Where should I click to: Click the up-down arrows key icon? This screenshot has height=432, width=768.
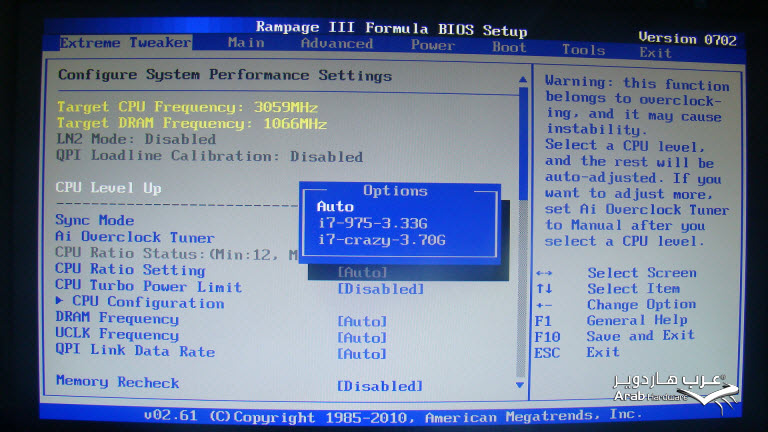click(x=544, y=288)
